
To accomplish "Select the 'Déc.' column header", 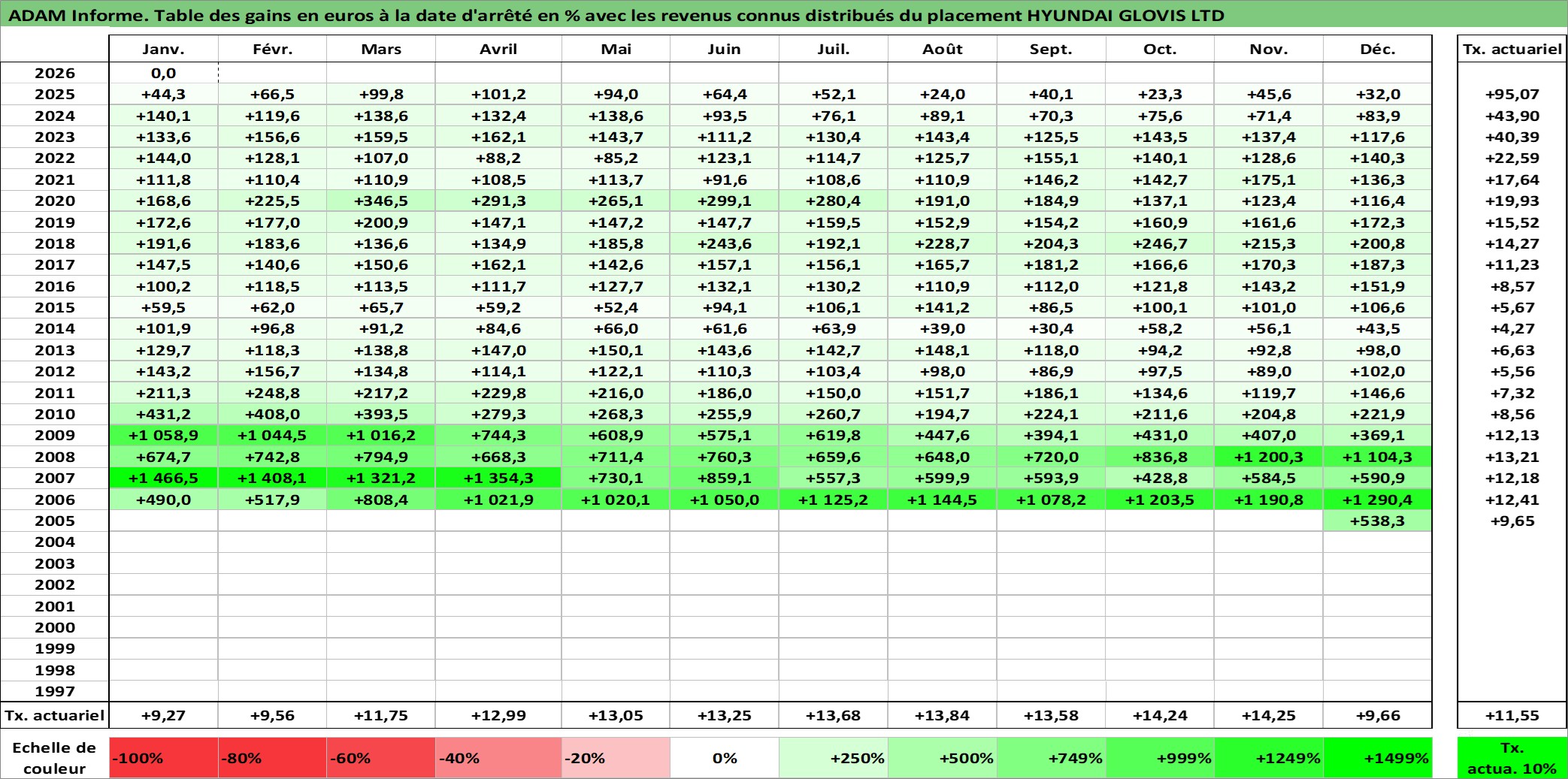I will click(1378, 49).
